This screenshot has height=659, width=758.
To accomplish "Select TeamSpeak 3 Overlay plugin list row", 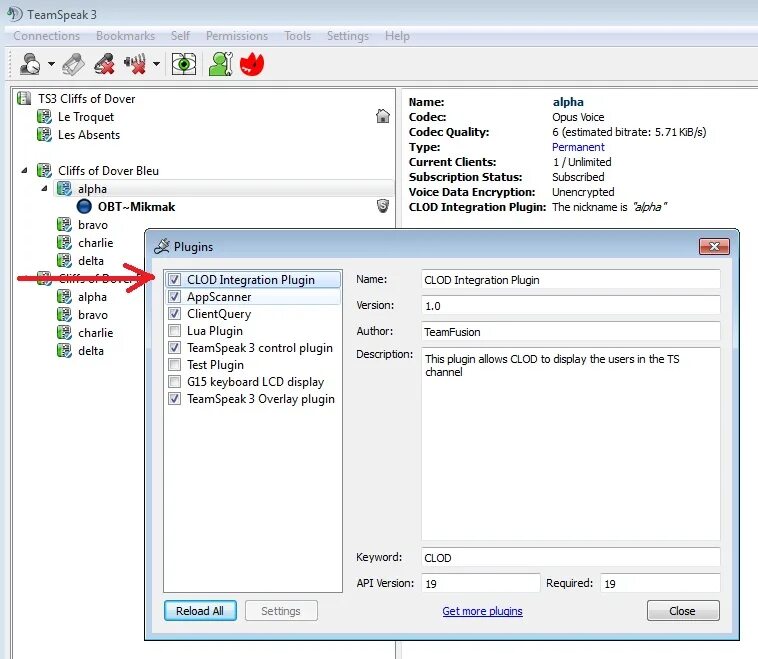I will coord(252,398).
